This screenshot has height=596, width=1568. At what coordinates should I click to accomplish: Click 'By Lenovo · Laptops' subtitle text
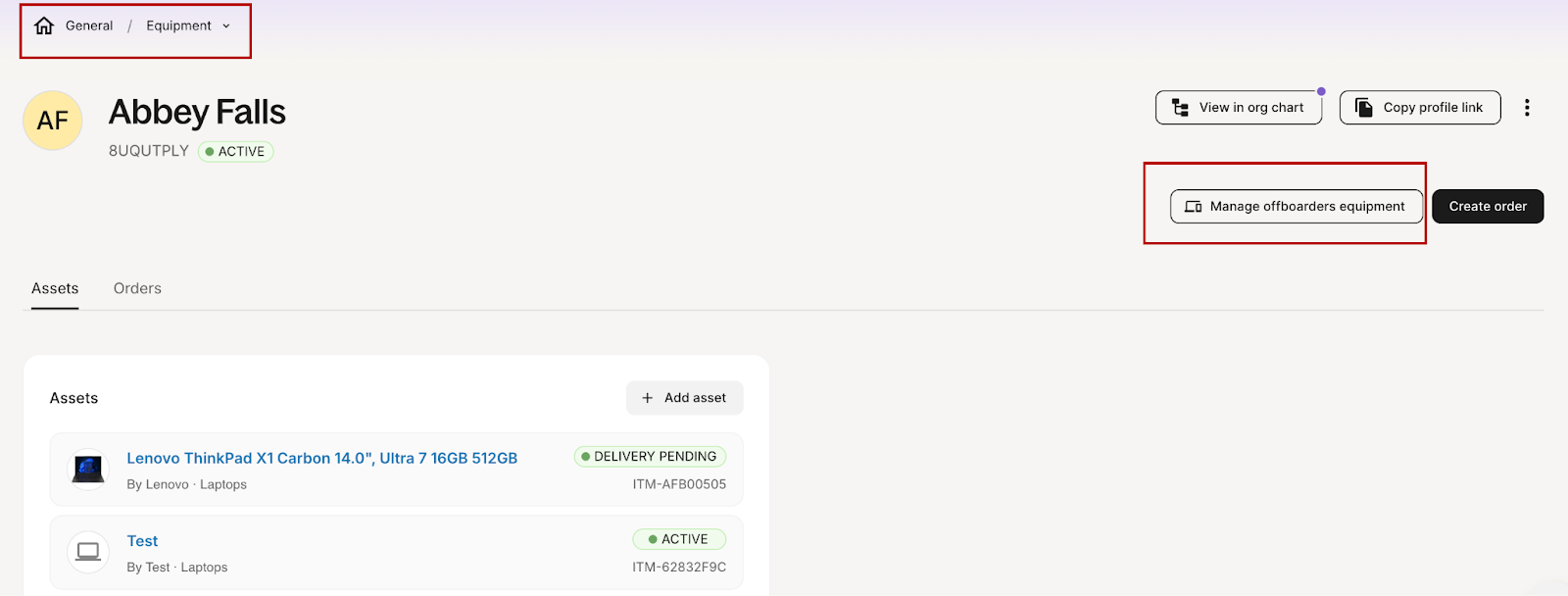tap(186, 484)
